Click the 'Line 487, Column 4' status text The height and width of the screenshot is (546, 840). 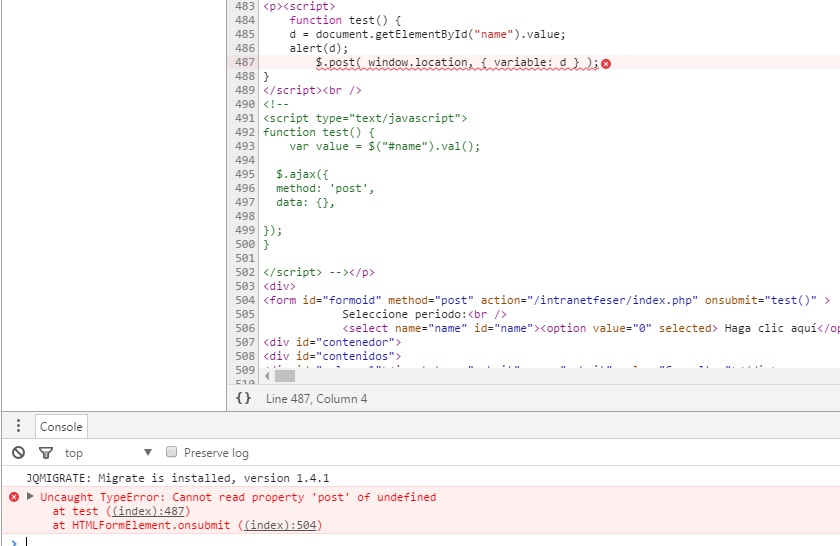click(316, 399)
